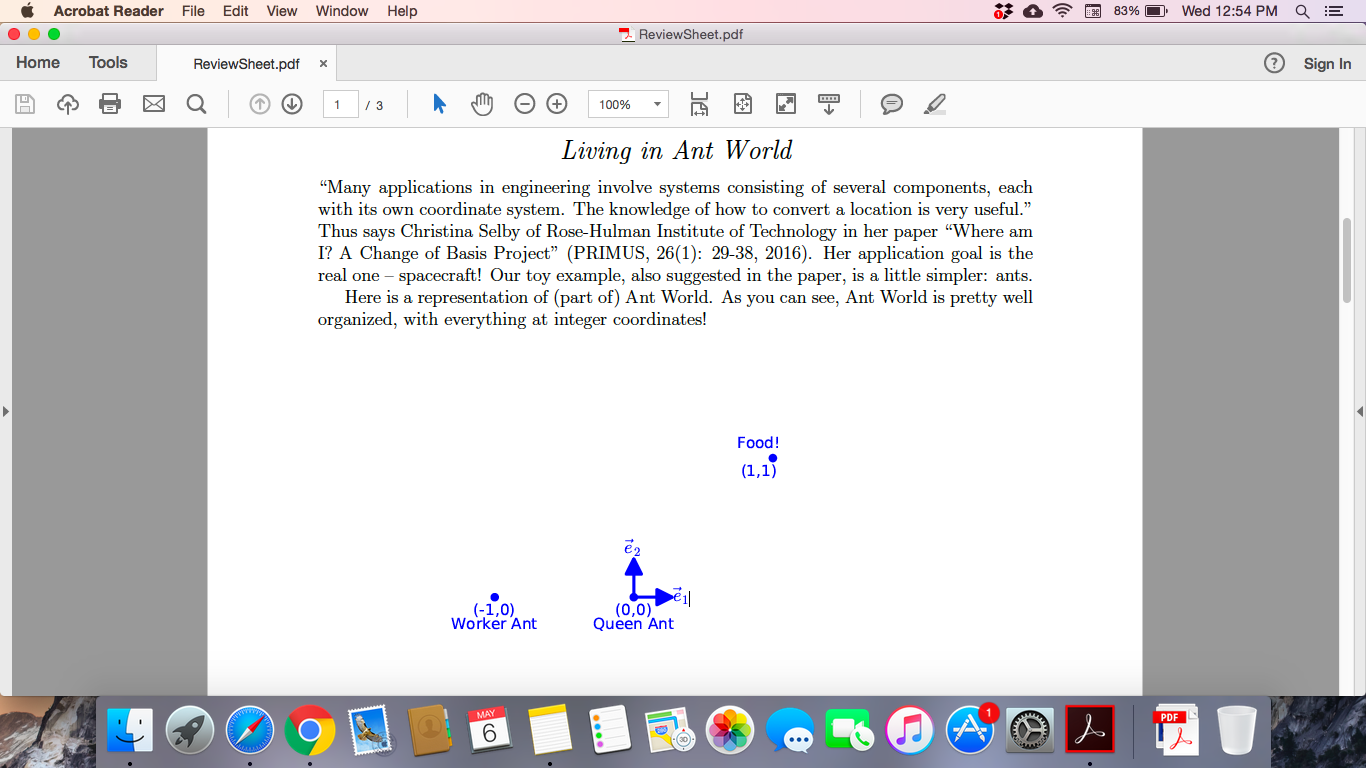Open the View menu
The height and width of the screenshot is (768, 1366).
pos(281,11)
